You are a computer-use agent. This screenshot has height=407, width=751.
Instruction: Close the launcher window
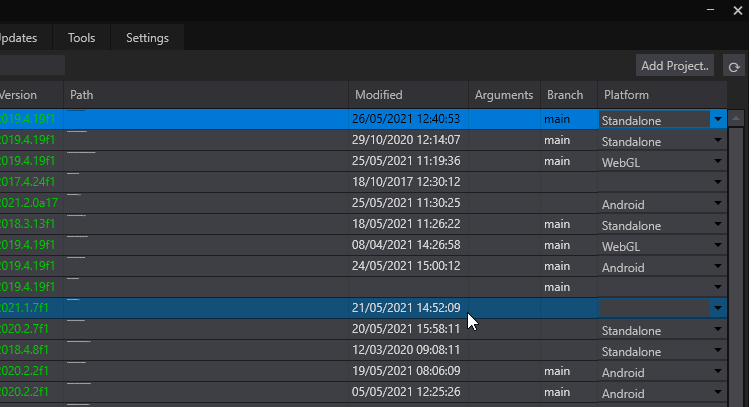(738, 10)
